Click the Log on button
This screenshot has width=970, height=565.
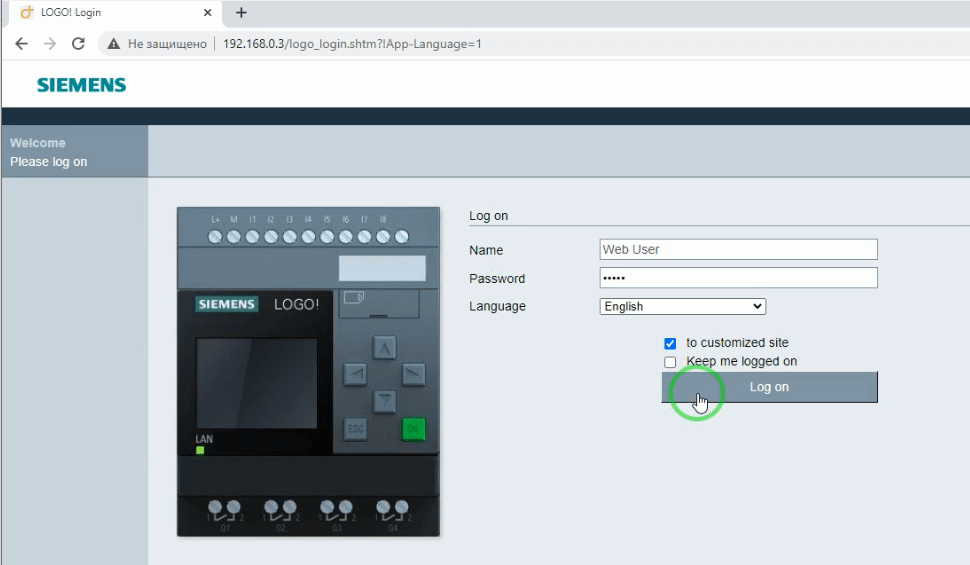pos(769,387)
